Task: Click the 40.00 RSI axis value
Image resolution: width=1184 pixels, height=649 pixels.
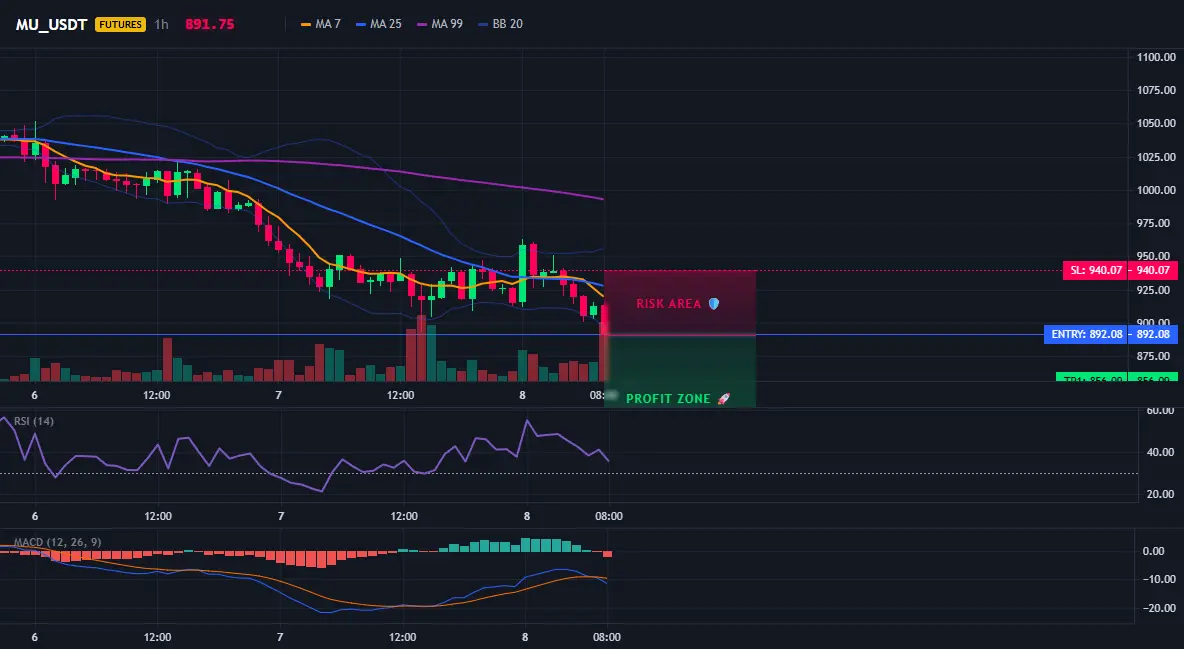Action: pyautogui.click(x=1160, y=452)
